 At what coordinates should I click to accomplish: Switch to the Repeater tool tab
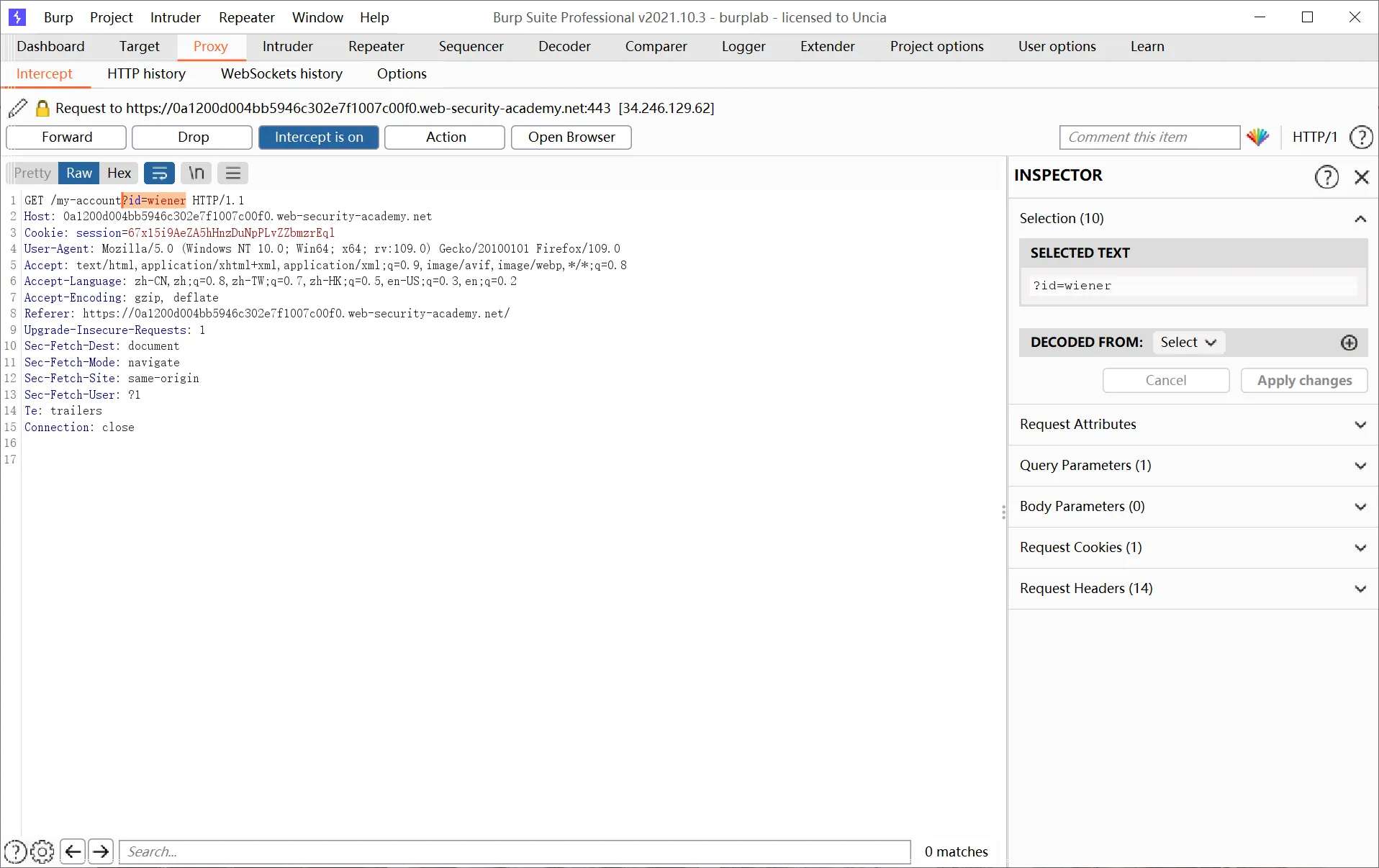tap(376, 46)
